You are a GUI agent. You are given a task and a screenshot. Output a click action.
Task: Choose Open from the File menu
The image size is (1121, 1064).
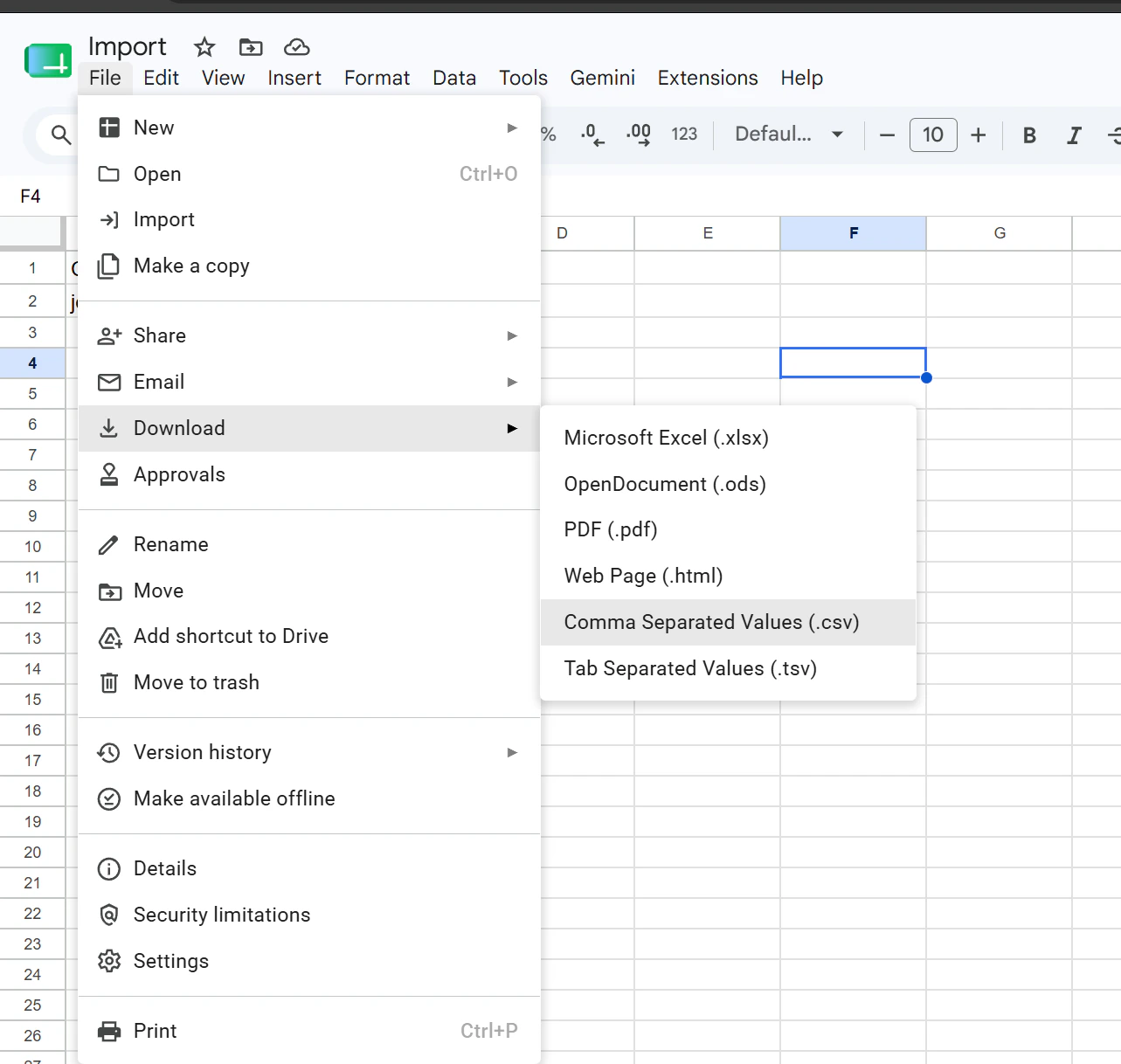coord(309,174)
